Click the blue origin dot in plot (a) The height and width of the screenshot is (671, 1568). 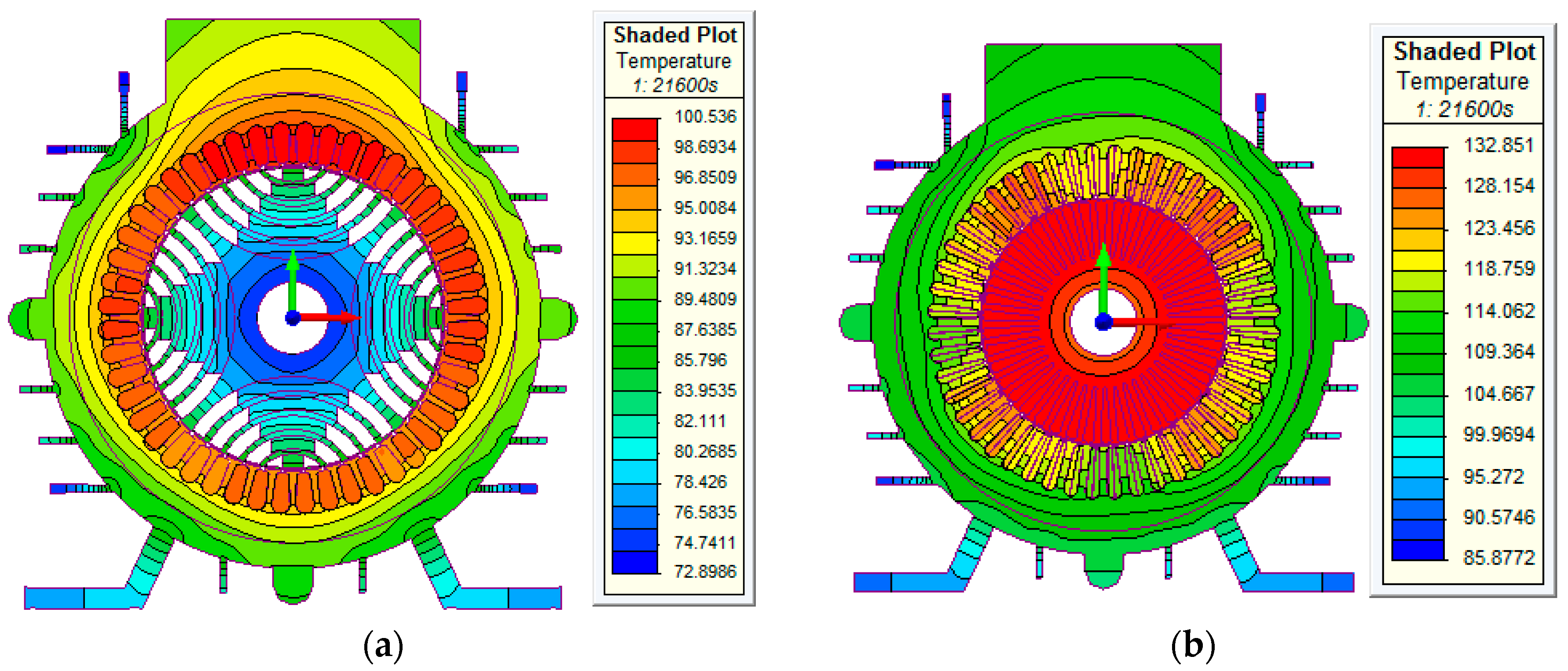coord(293,317)
